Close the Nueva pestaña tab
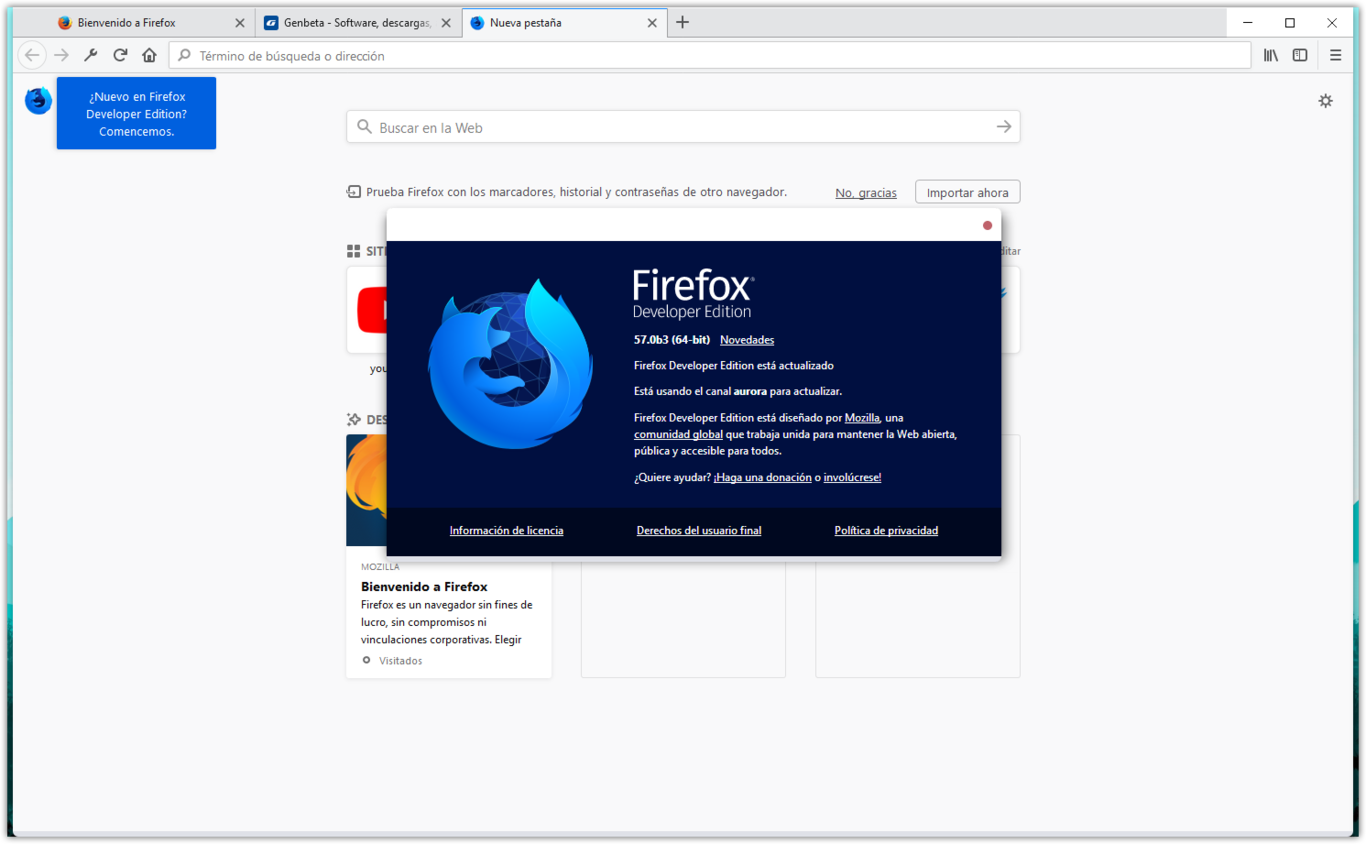Image resolution: width=1366 pixels, height=844 pixels. click(x=652, y=23)
